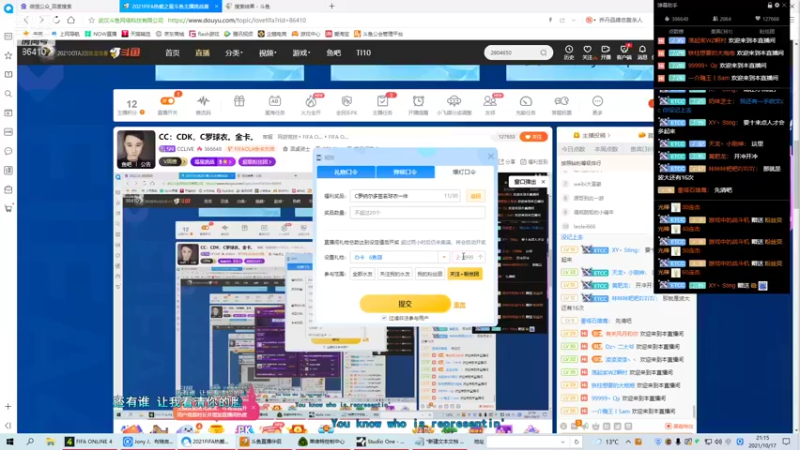The height and width of the screenshot is (450, 800).
Task: Expand the 游戏 navigation dropdown
Action: (x=301, y=53)
